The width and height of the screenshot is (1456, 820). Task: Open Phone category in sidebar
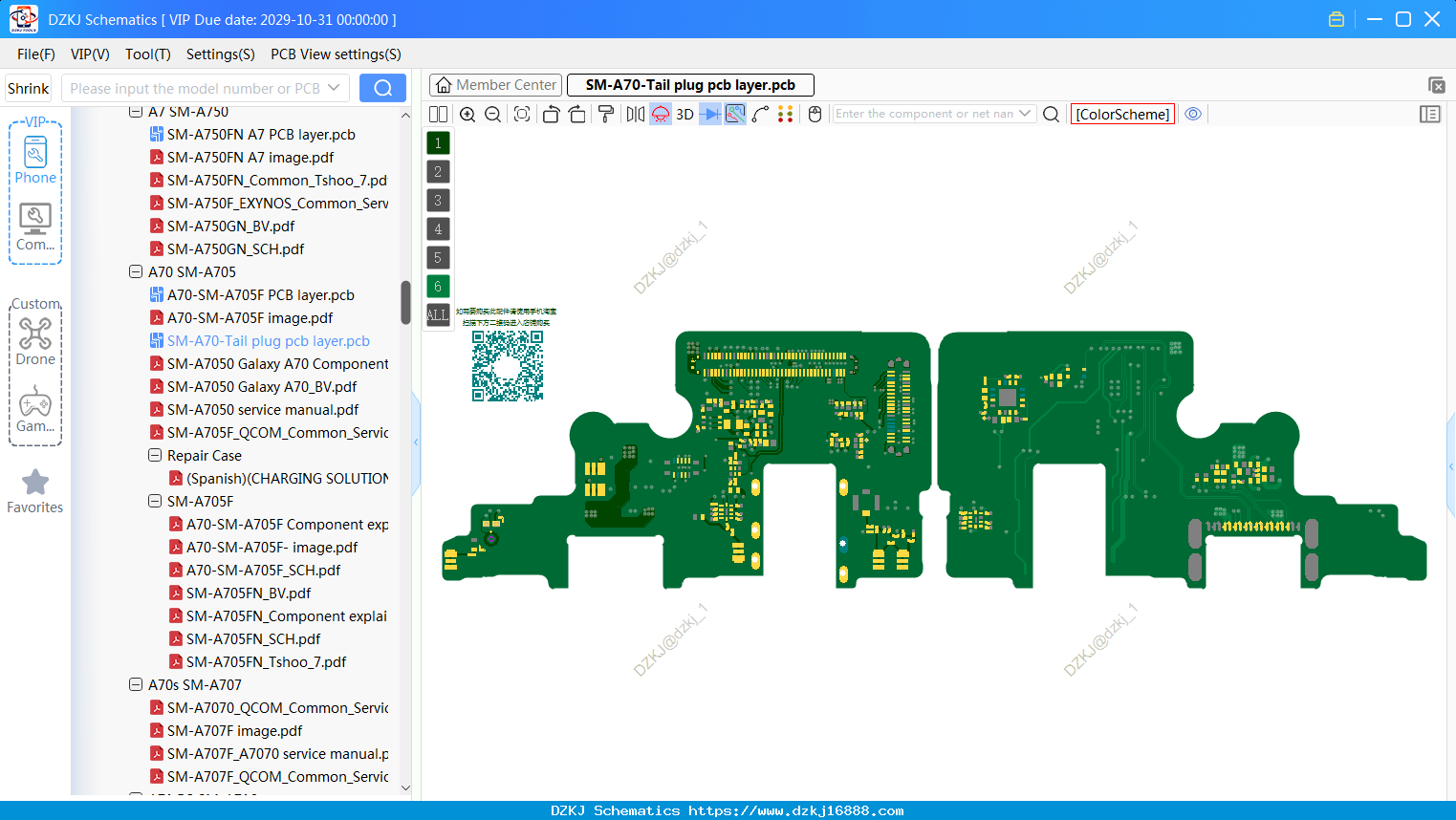tap(35, 160)
